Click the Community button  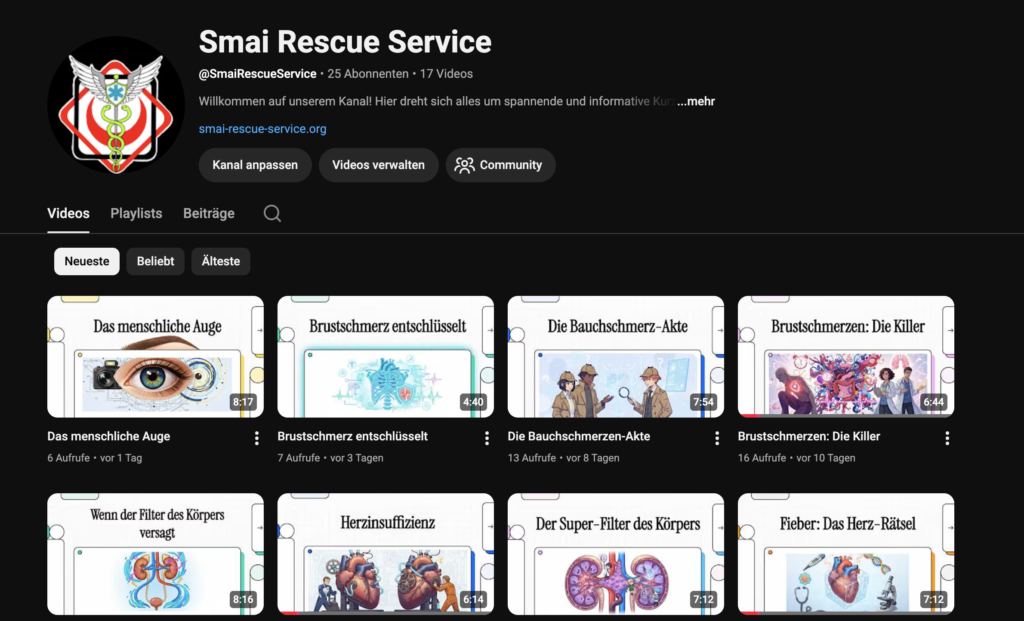click(x=500, y=165)
